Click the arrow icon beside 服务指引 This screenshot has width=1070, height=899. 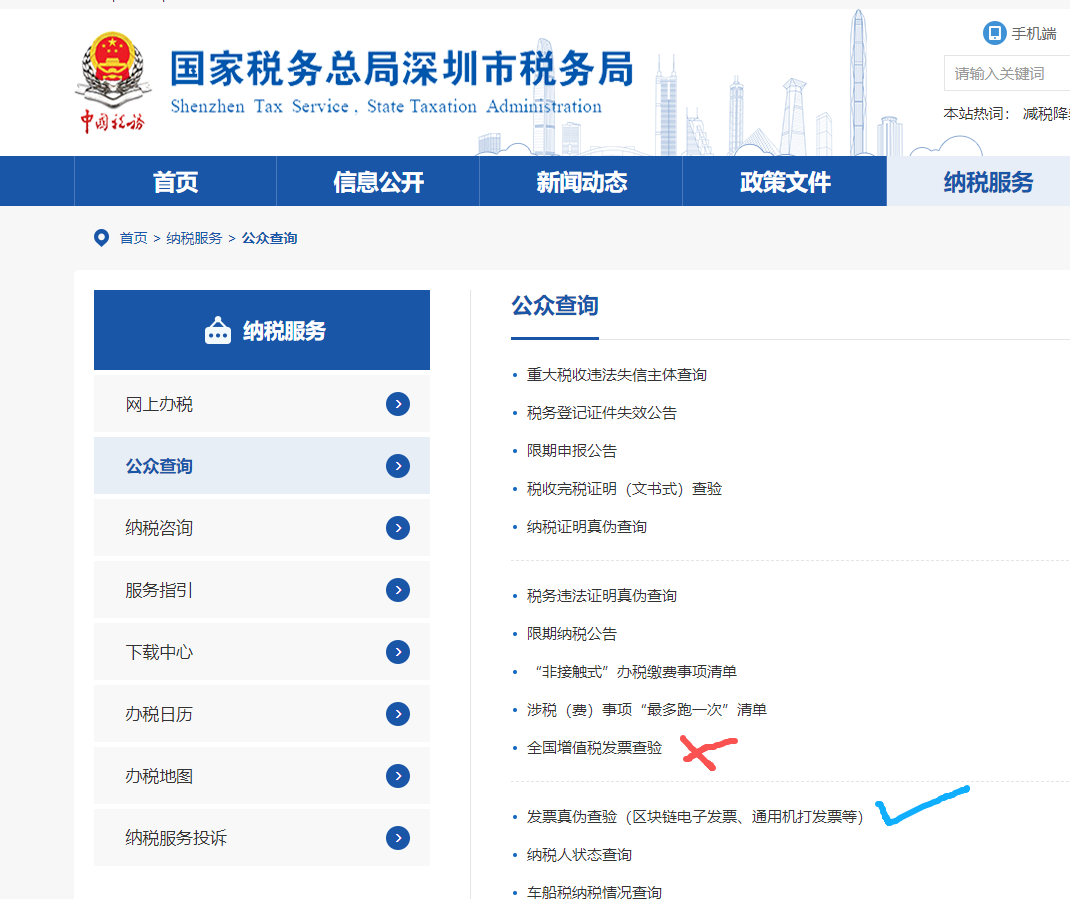click(398, 590)
